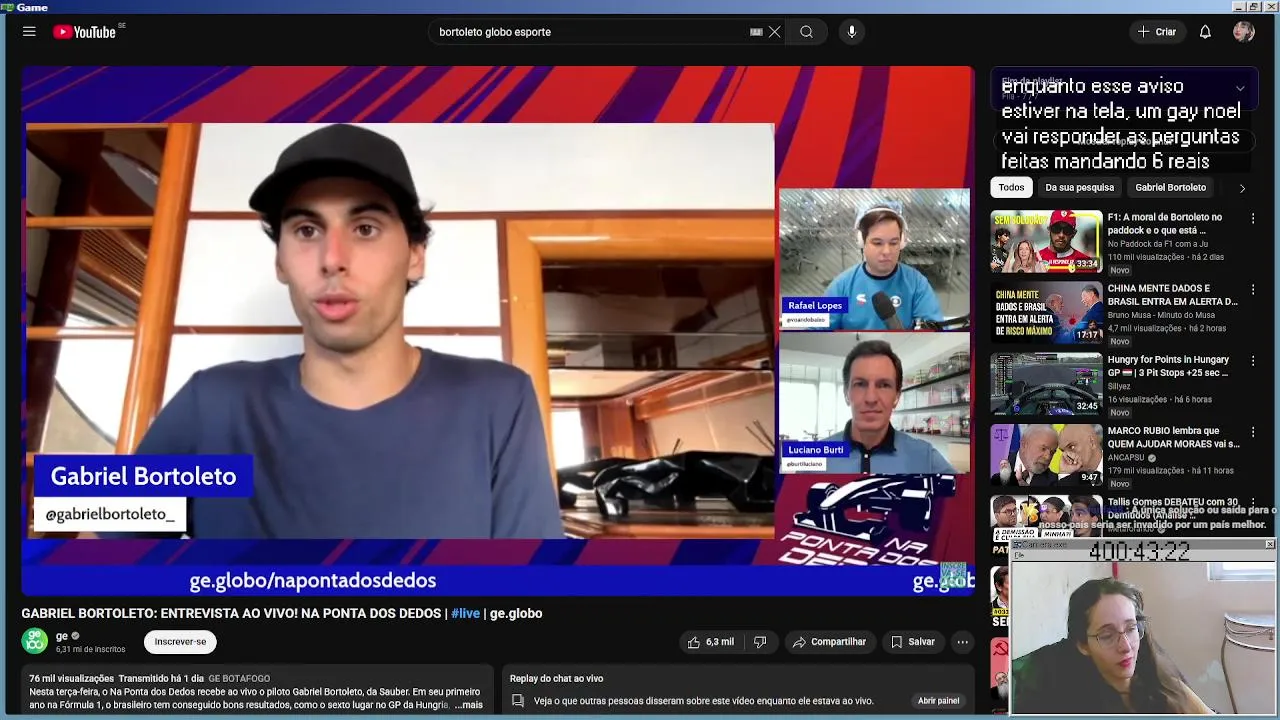This screenshot has height=720, width=1280.
Task: Open title 'MARCO RUBIO lembra que QUEM AJUDAR MORAES'
Action: pyautogui.click(x=1173, y=437)
